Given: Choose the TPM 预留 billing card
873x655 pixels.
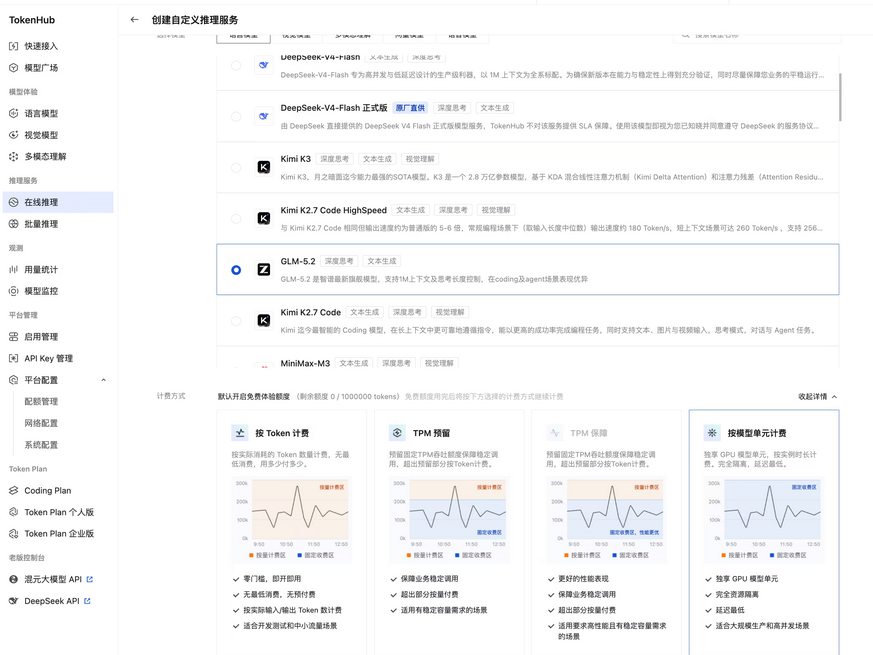Looking at the screenshot, I should click(x=449, y=532).
